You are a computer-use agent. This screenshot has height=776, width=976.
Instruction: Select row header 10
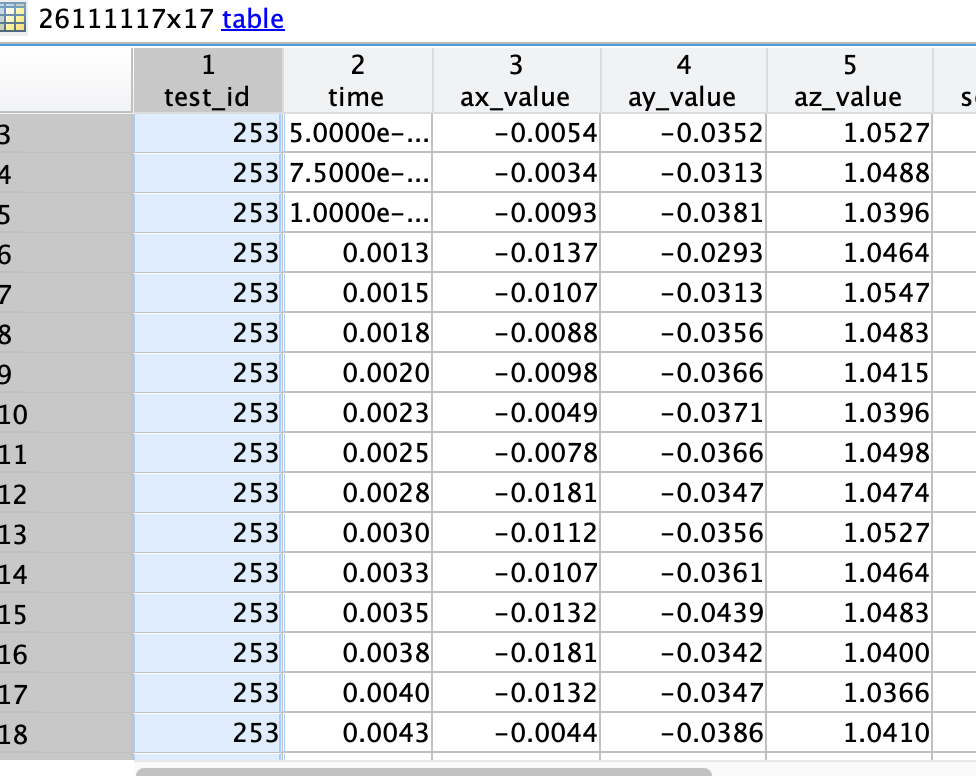(x=67, y=413)
